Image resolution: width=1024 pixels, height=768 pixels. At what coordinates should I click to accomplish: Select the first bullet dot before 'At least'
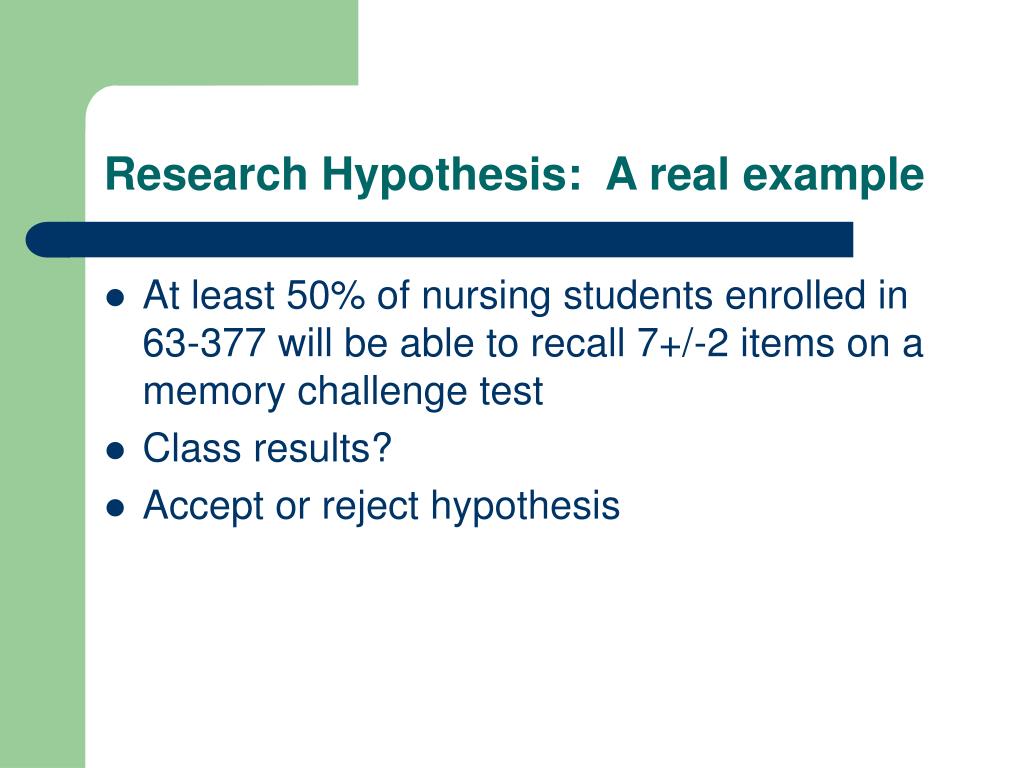coord(115,298)
